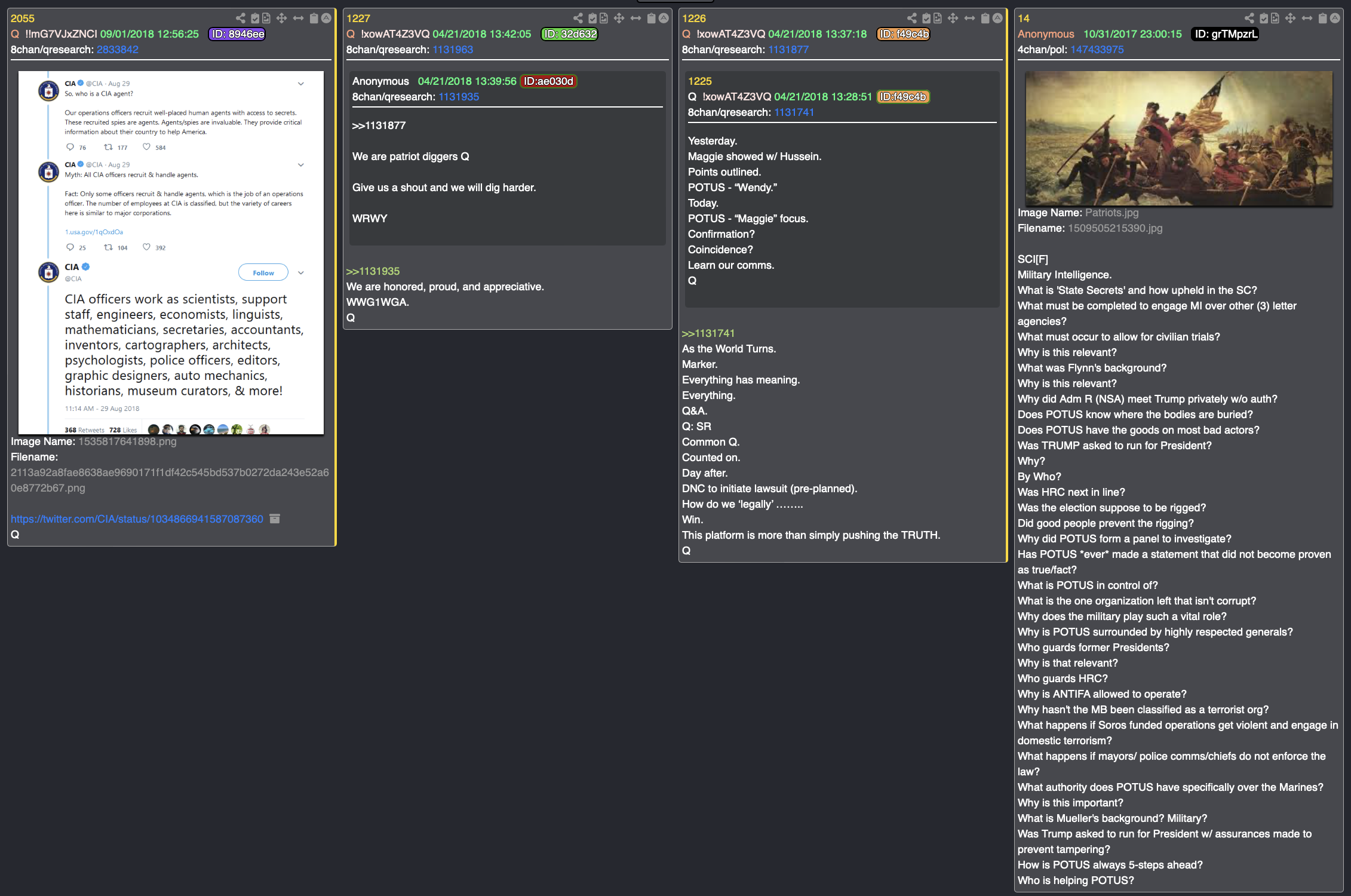Open 4chan/pol post link 147433975
This screenshot has height=896, width=1351.
[x=1097, y=50]
